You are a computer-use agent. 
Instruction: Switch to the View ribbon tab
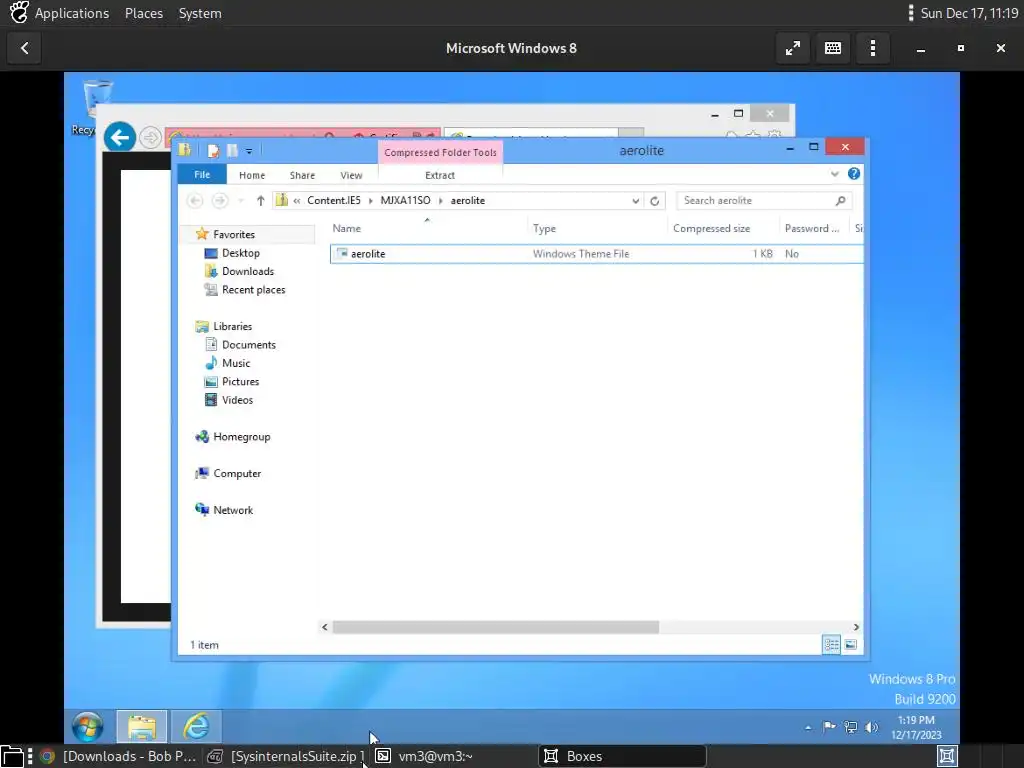click(351, 175)
